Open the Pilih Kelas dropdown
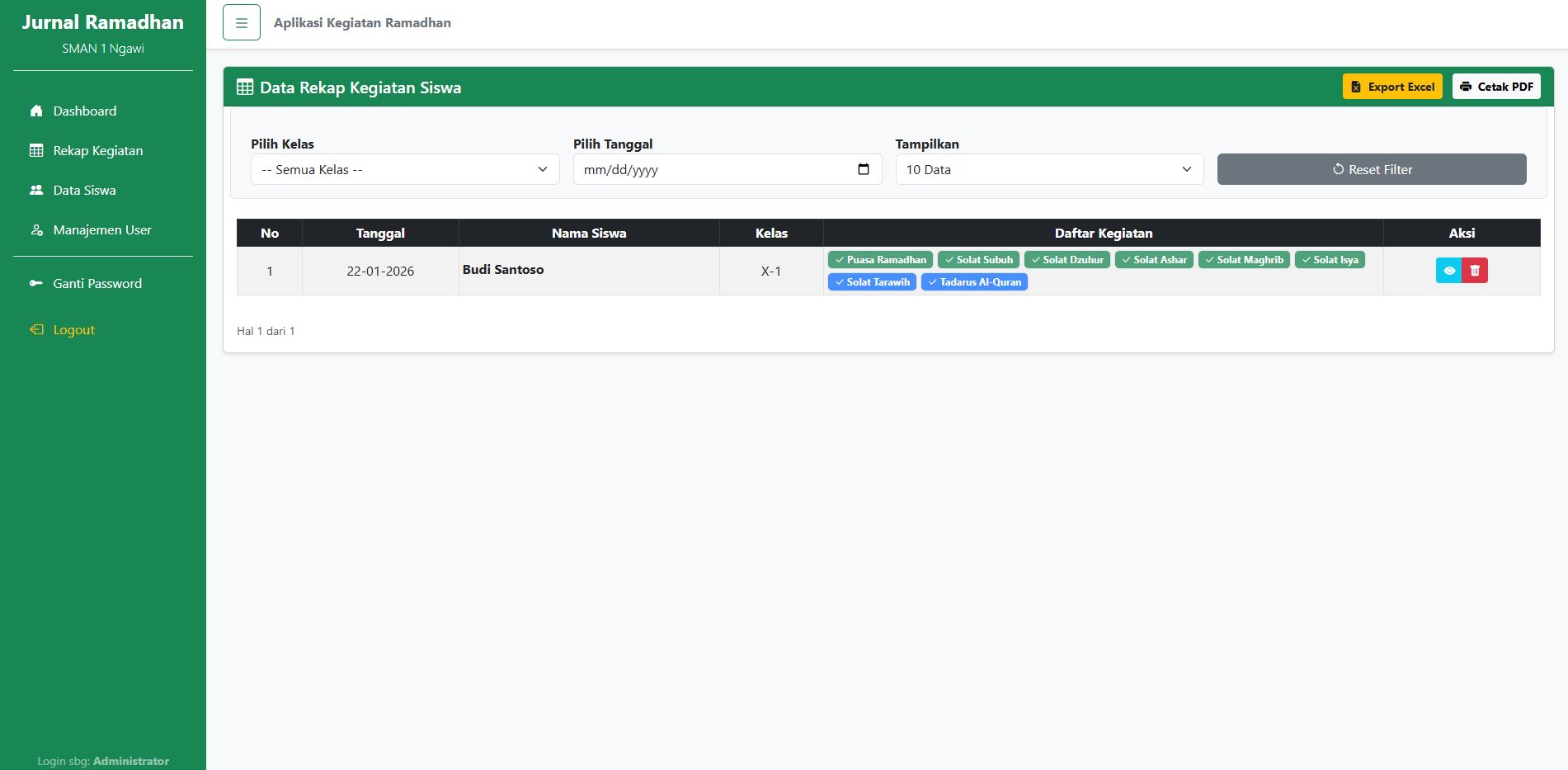This screenshot has width=1568, height=770. 404,169
